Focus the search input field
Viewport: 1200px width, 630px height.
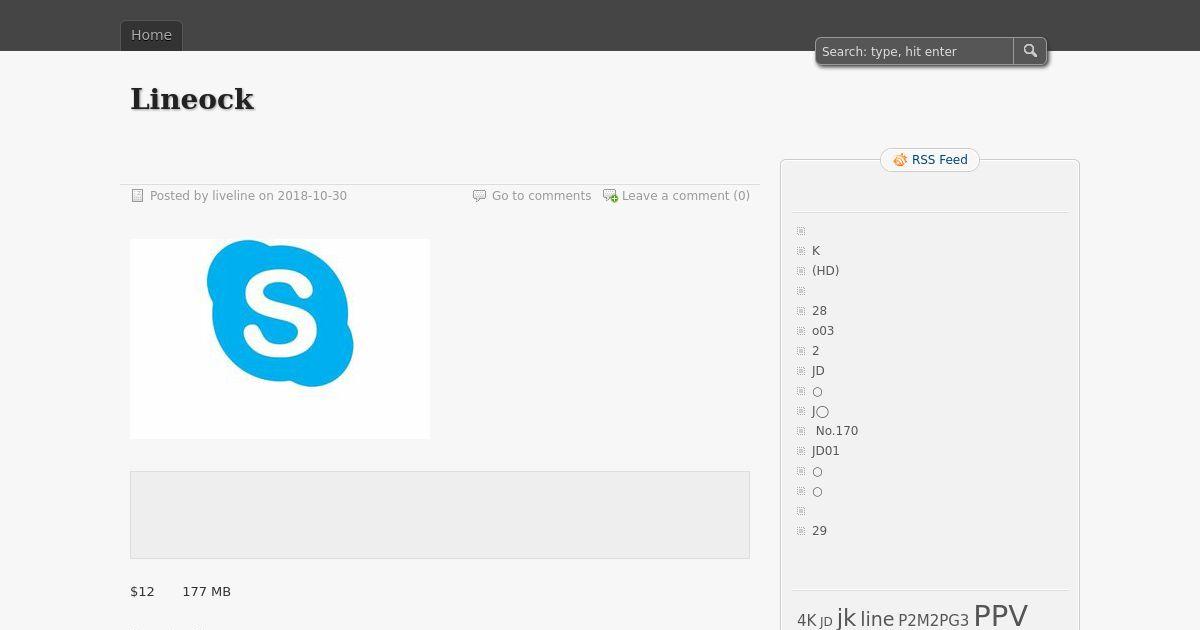(x=915, y=51)
